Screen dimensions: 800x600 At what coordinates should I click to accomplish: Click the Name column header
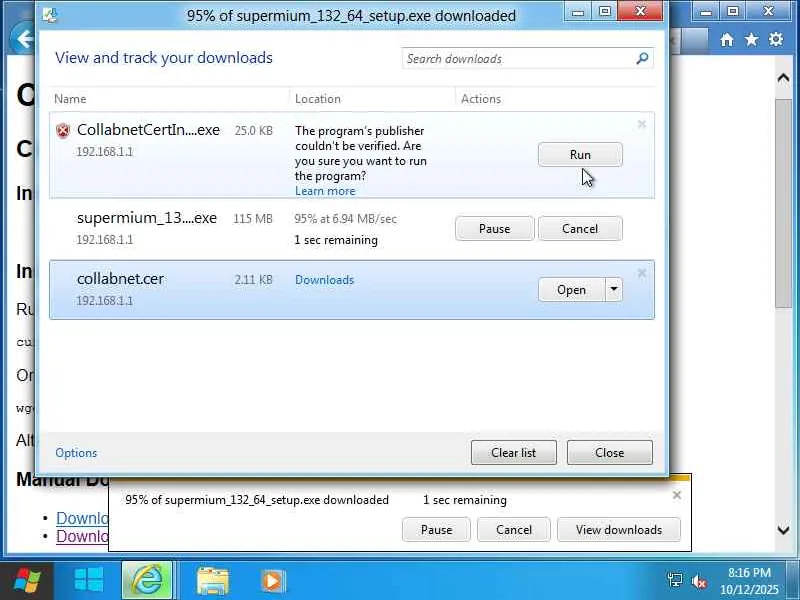[70, 98]
